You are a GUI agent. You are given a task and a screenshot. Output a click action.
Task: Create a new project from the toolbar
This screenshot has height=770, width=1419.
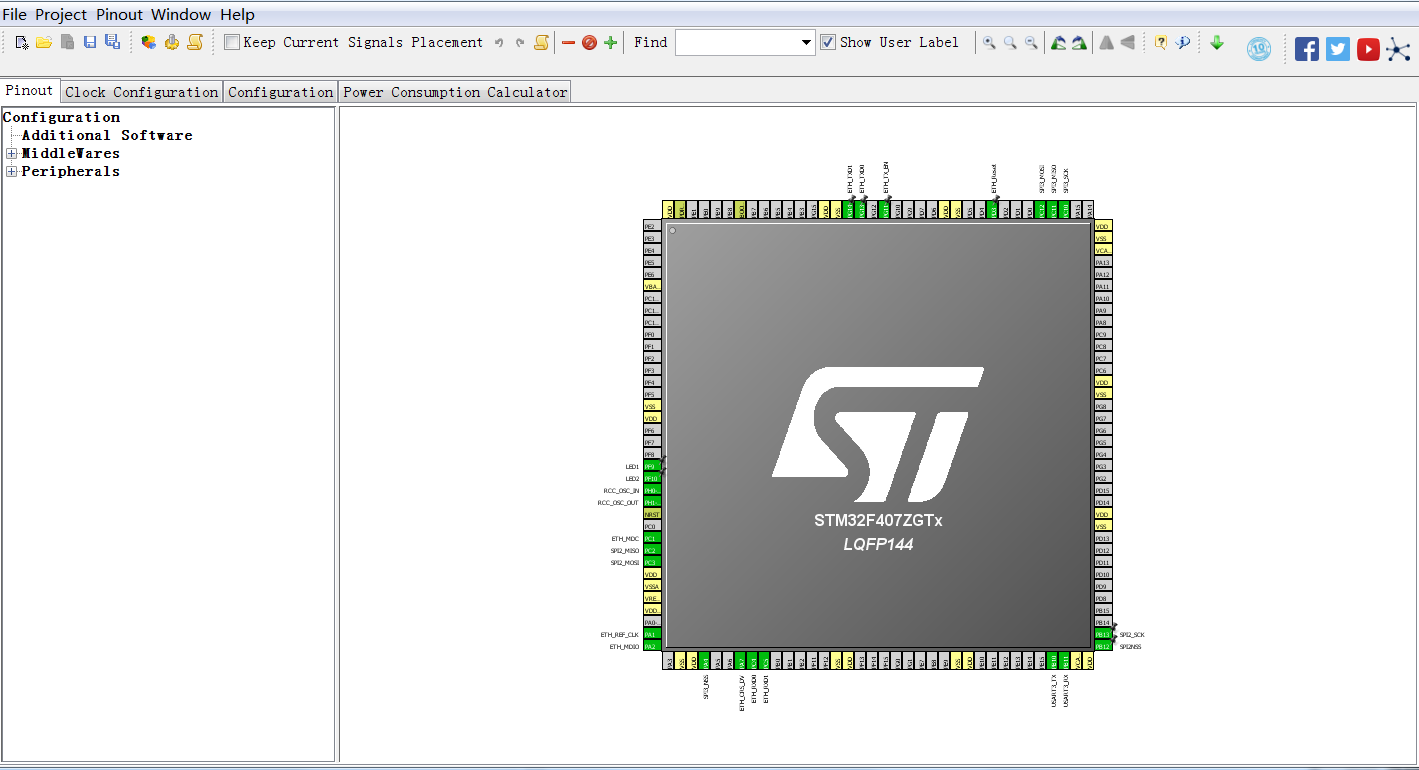(21, 42)
